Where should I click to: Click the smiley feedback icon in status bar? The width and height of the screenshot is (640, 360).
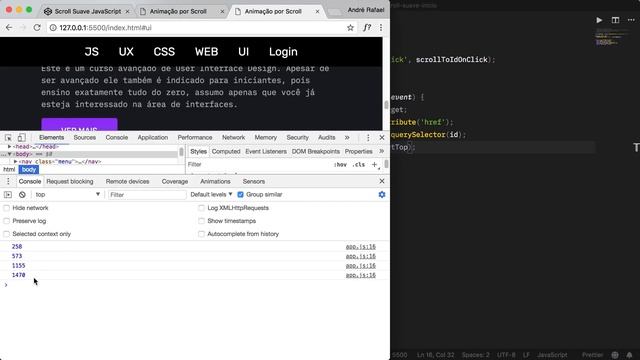pos(615,355)
